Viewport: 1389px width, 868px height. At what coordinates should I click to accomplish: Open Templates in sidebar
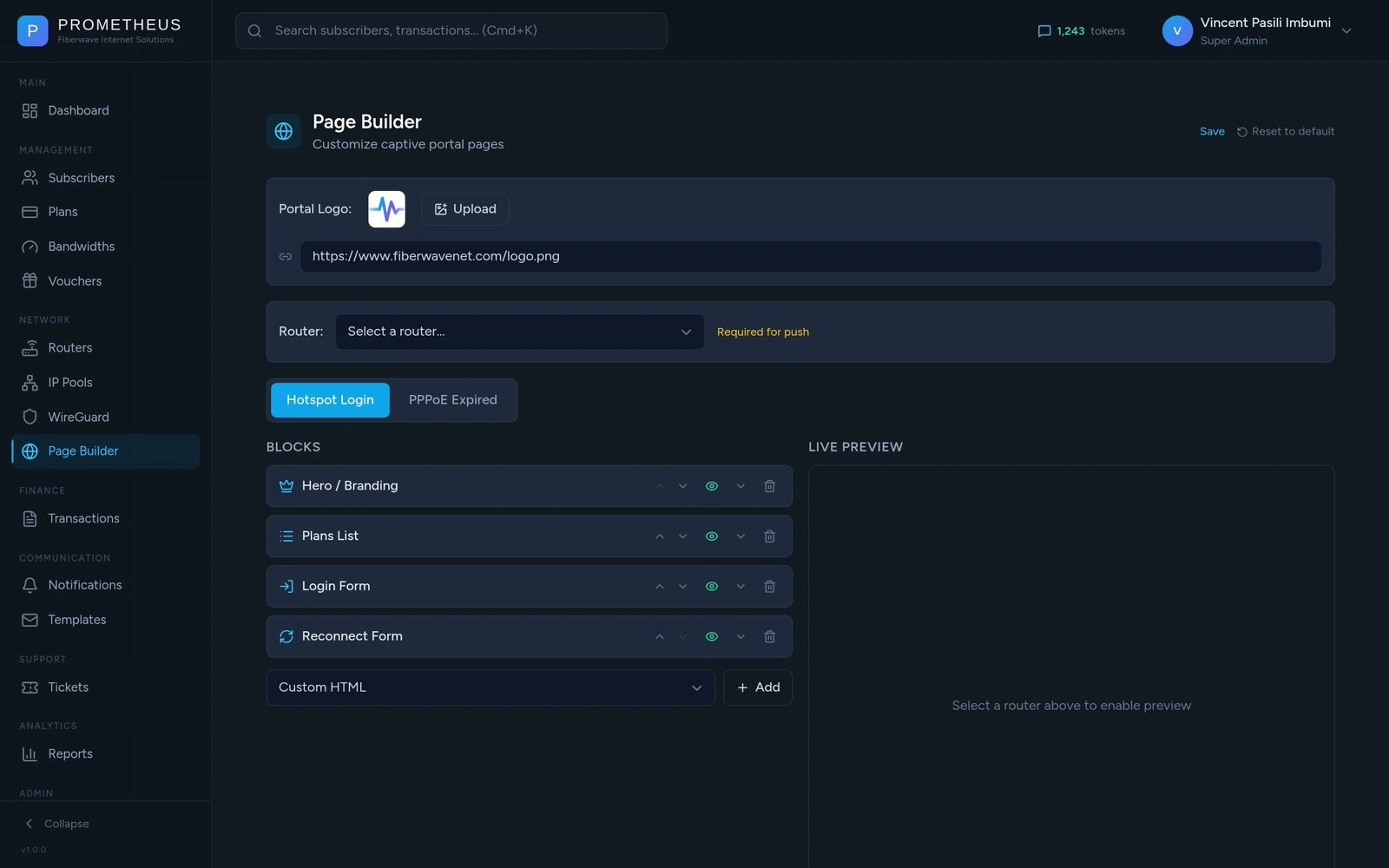(x=105, y=620)
